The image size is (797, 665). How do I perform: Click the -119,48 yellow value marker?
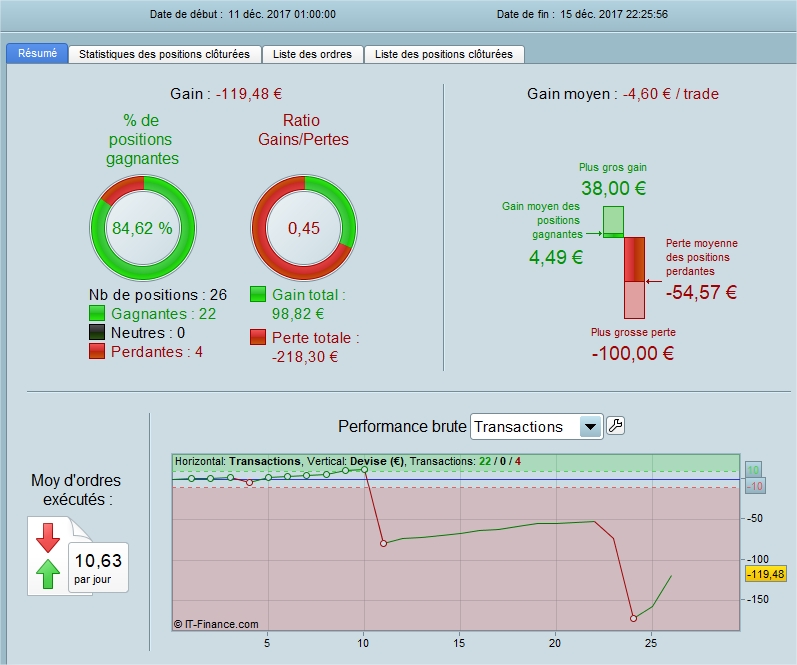pyautogui.click(x=766, y=574)
